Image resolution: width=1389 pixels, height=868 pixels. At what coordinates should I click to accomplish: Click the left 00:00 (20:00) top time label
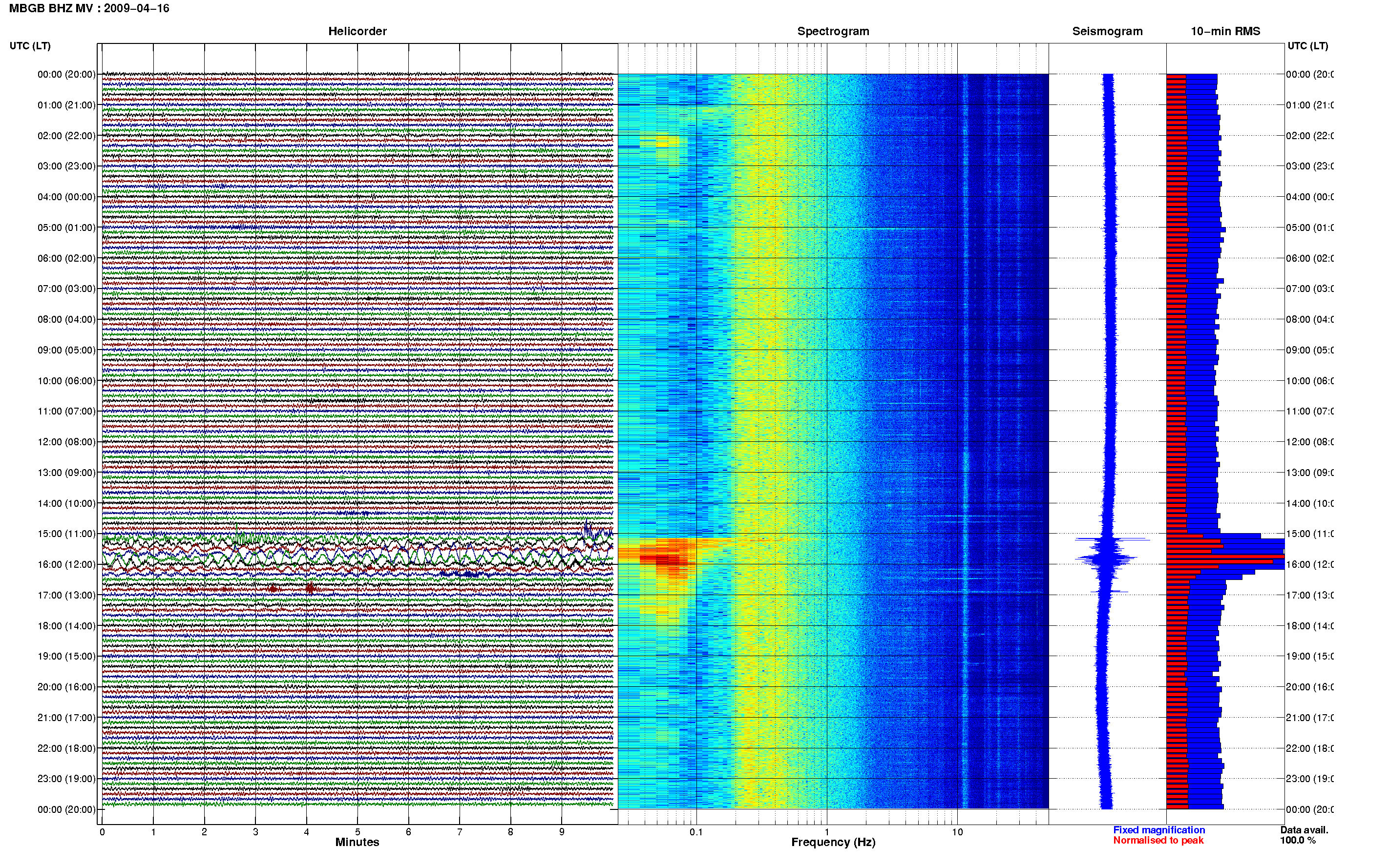click(x=66, y=74)
